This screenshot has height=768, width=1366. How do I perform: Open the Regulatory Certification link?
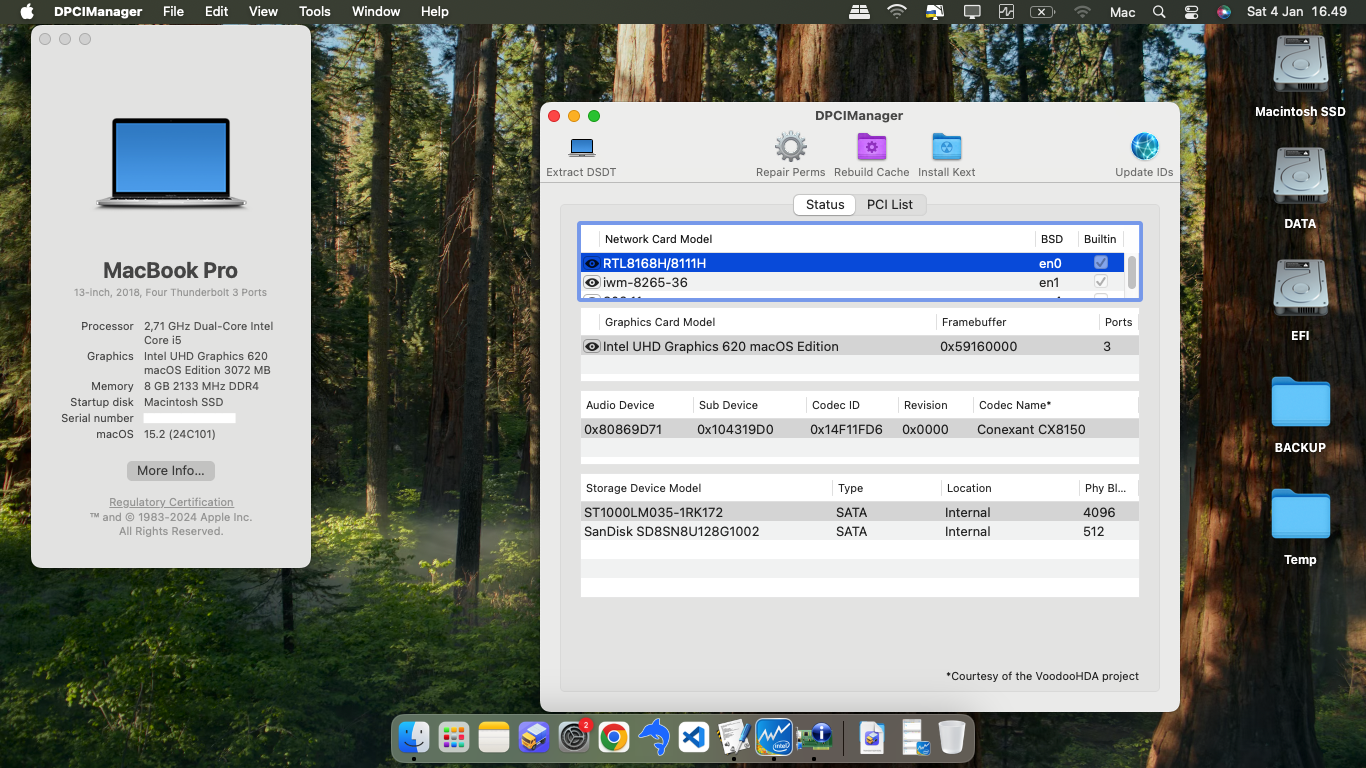coord(171,502)
